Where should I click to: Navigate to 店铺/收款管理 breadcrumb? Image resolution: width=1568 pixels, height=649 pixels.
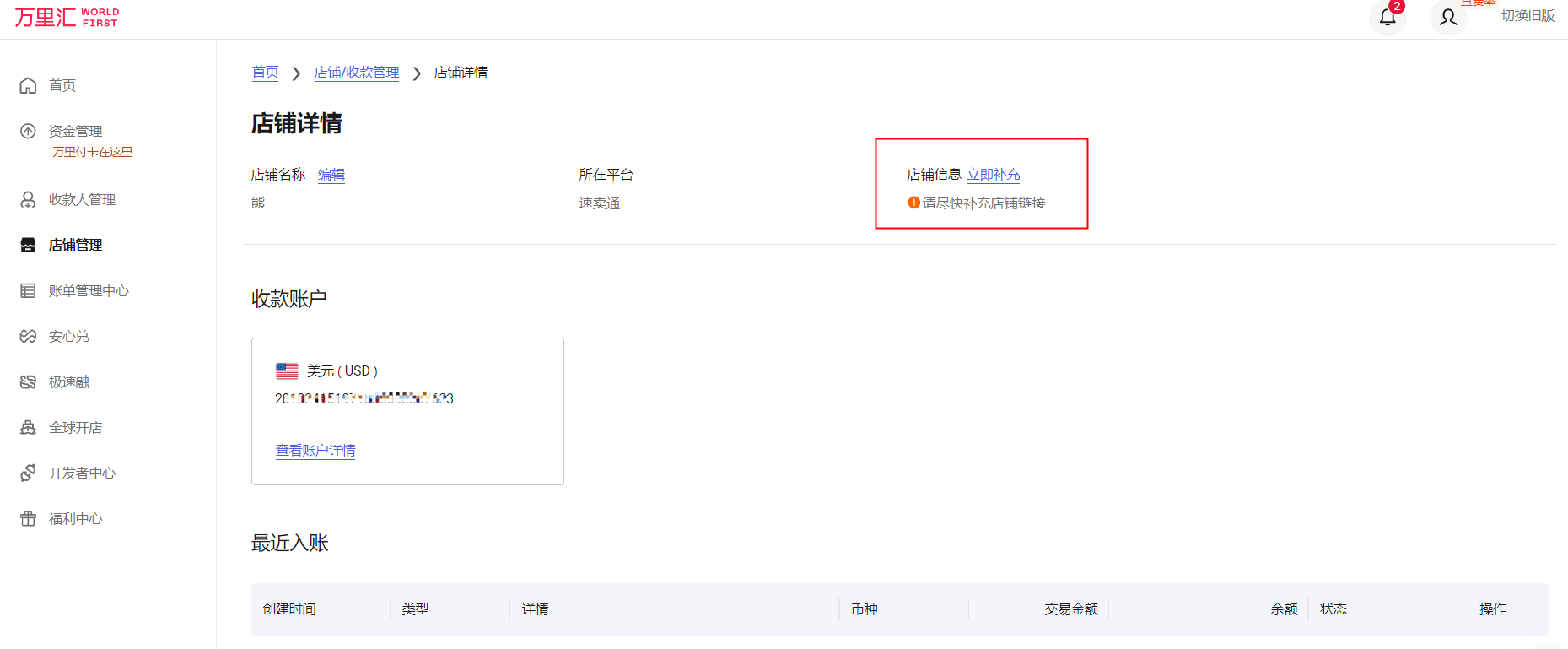click(x=357, y=73)
